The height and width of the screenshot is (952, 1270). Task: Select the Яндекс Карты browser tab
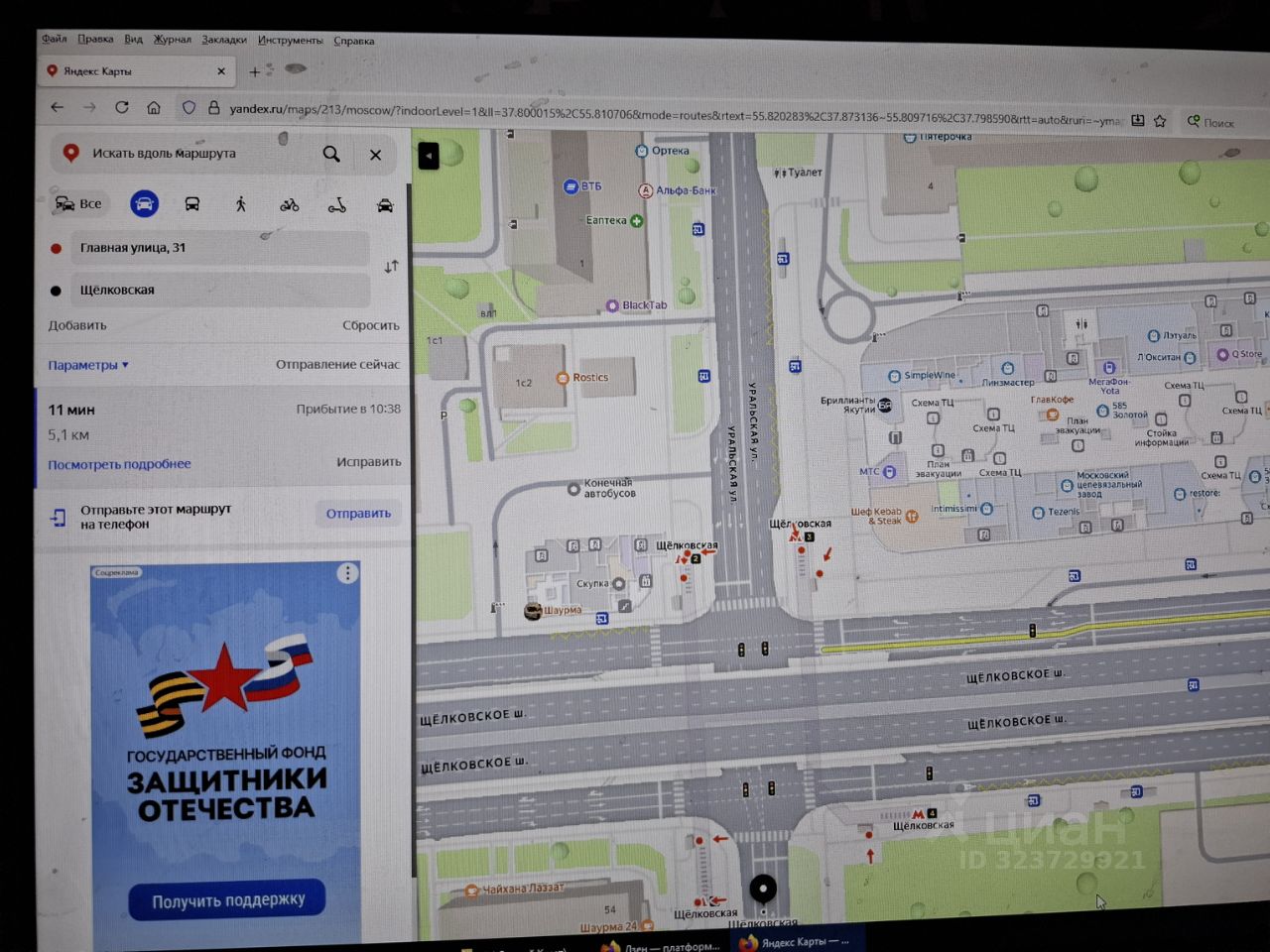coord(135,71)
